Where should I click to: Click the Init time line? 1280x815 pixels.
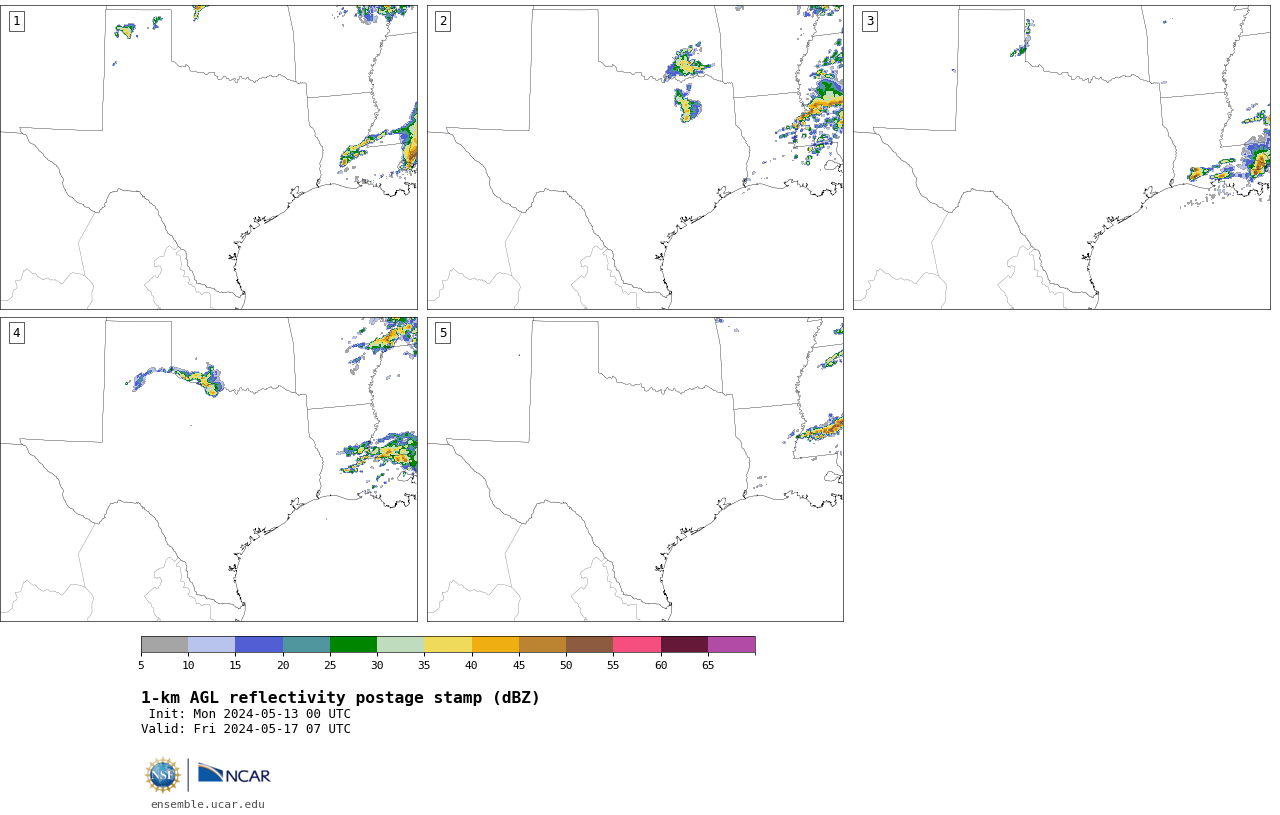tap(250, 714)
